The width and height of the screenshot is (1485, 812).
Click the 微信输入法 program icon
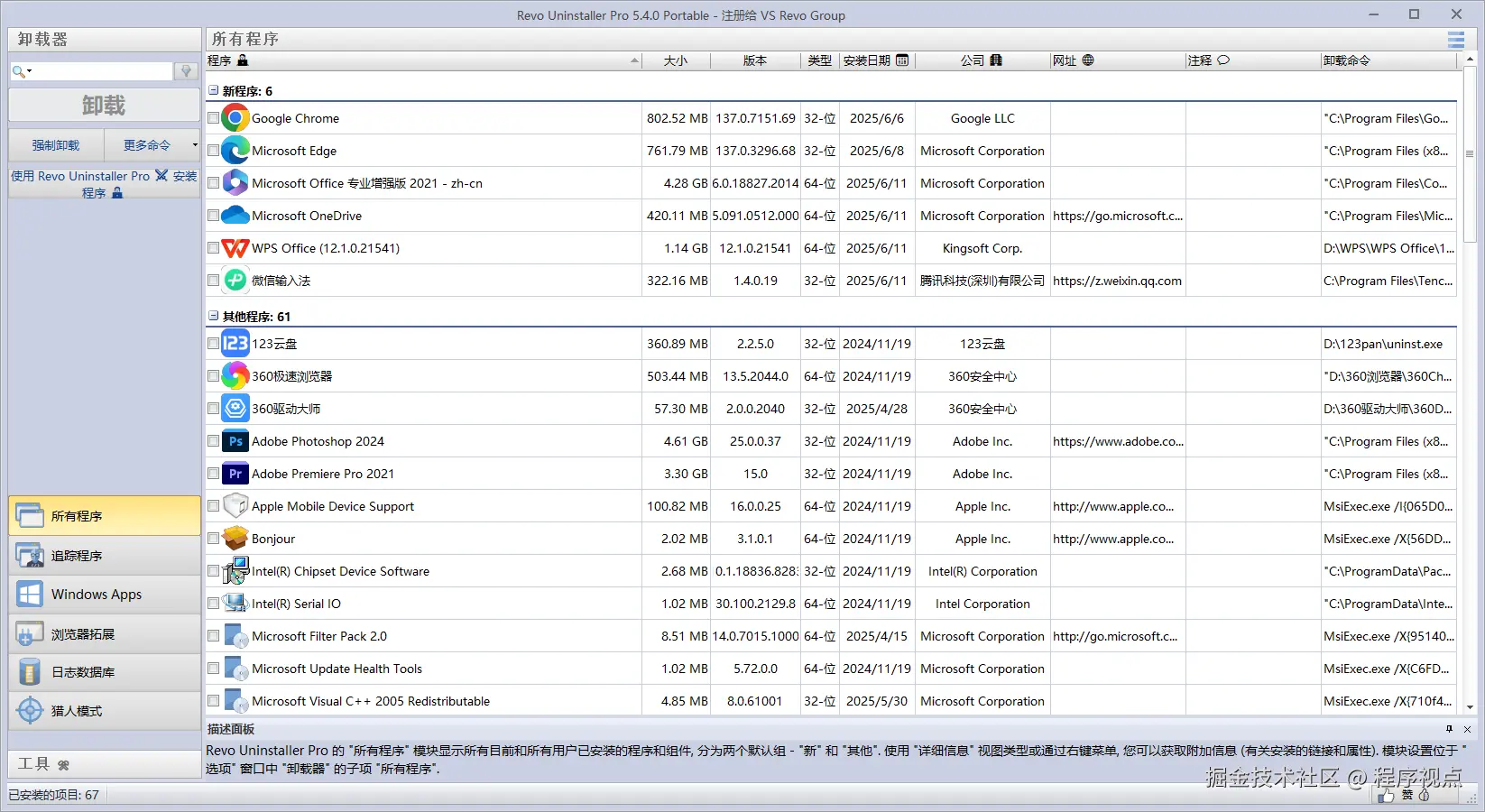[235, 281]
